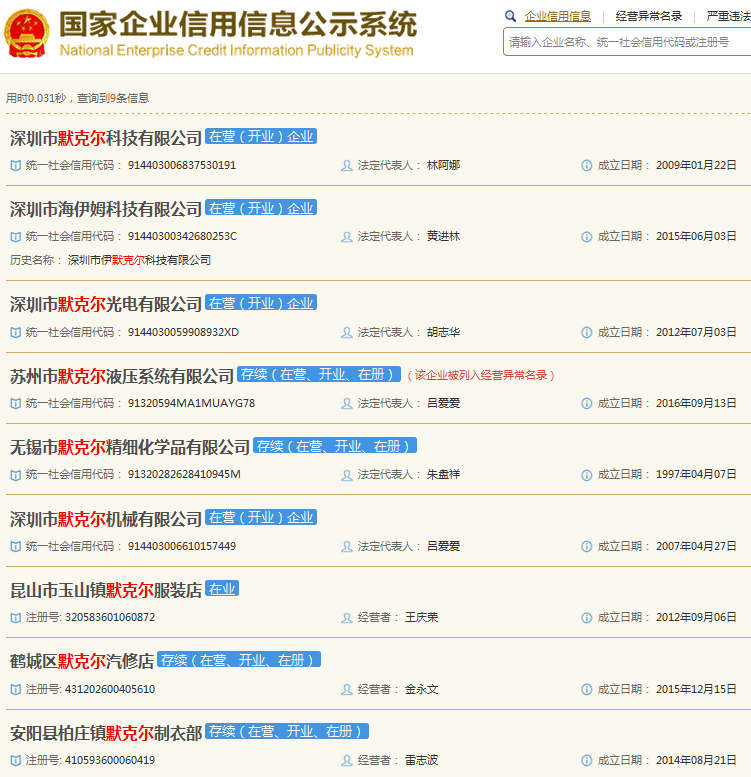
Task: Click history name 深圳市伊默克尔科技有限公司
Action: (x=139, y=260)
